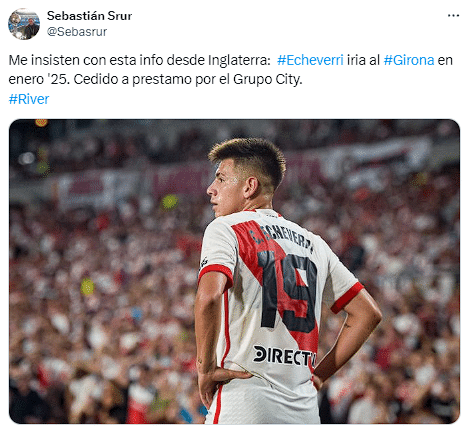Open Sebastián Srur's profile avatar
This screenshot has height=432, width=466.
(x=24, y=24)
